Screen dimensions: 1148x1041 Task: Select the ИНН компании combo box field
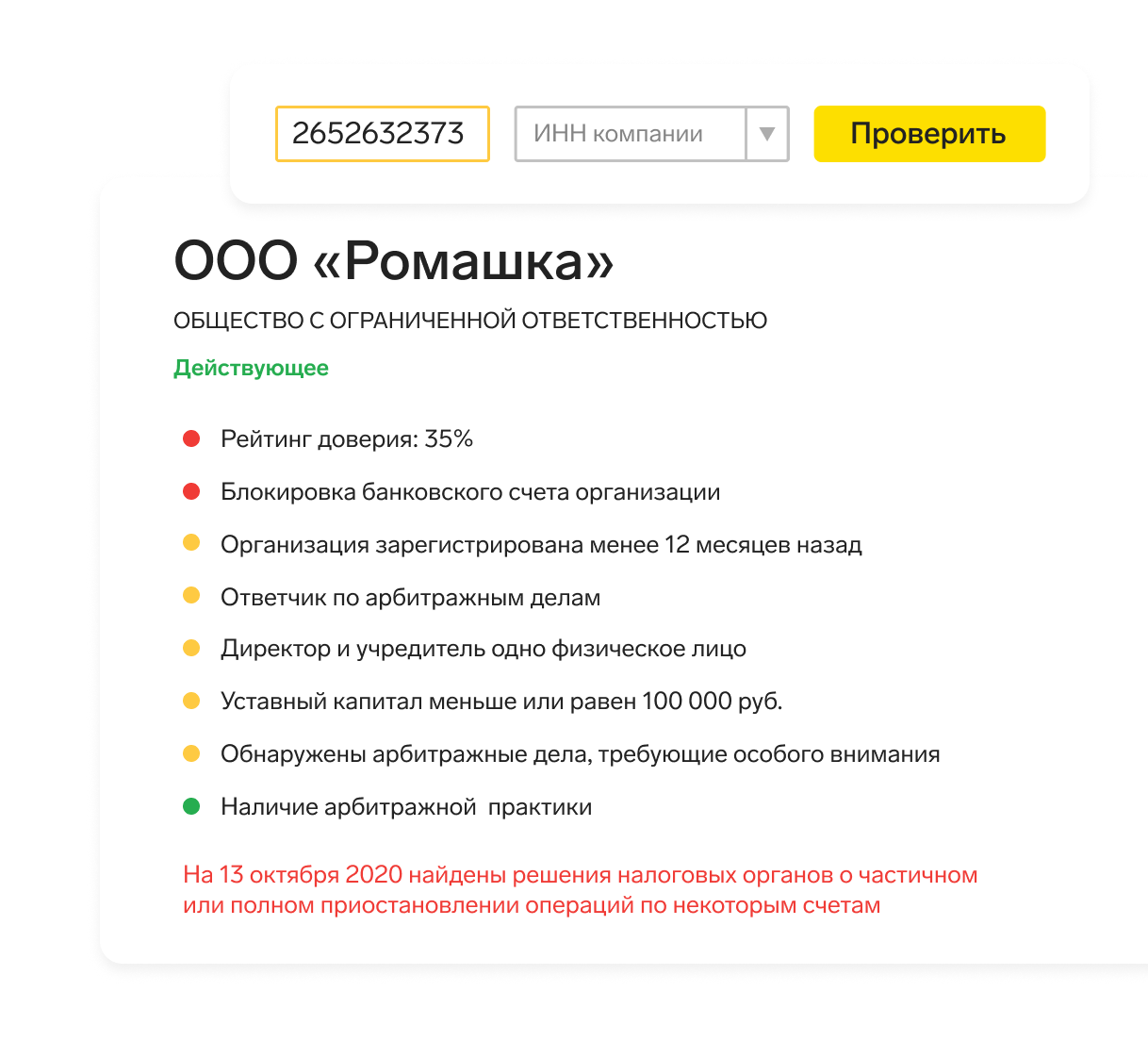click(630, 134)
